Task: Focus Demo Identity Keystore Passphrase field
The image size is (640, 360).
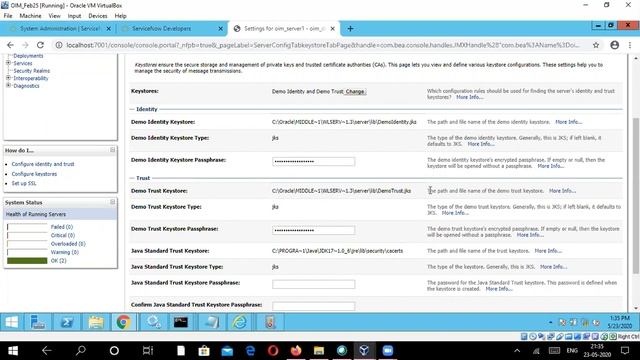Action: click(313, 162)
